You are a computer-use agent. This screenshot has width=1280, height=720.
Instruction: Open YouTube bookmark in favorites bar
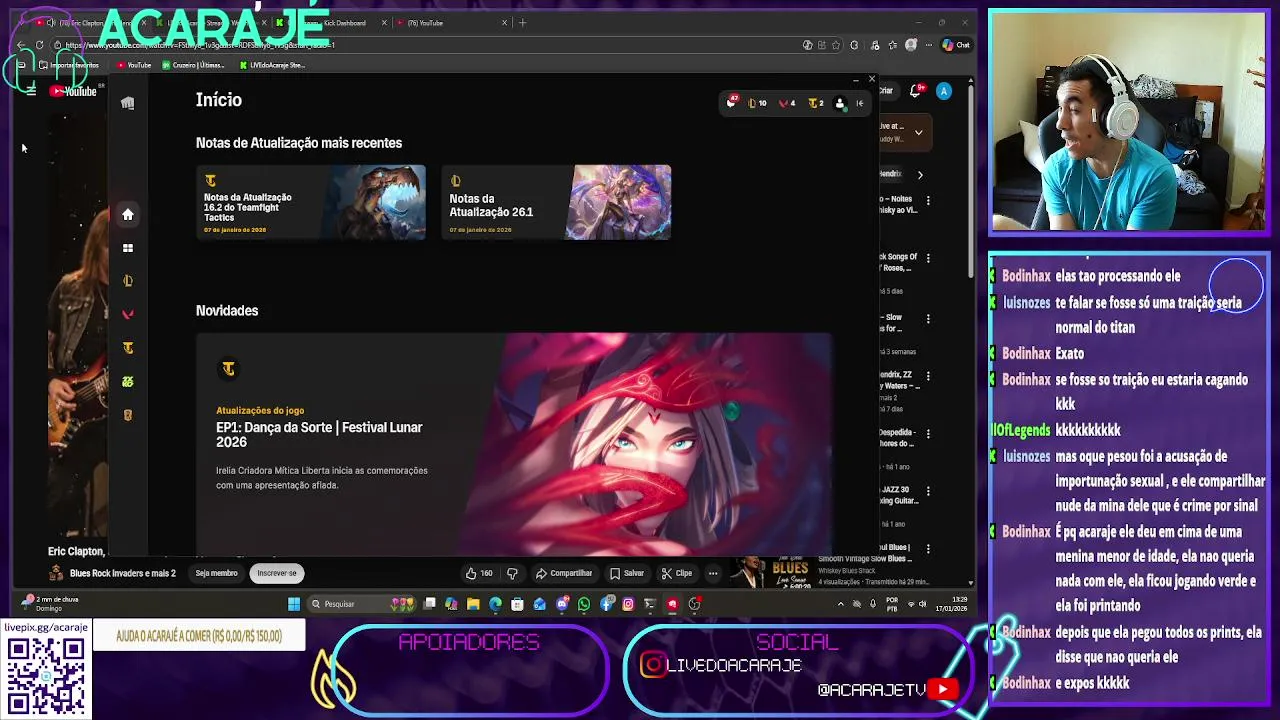[134, 65]
